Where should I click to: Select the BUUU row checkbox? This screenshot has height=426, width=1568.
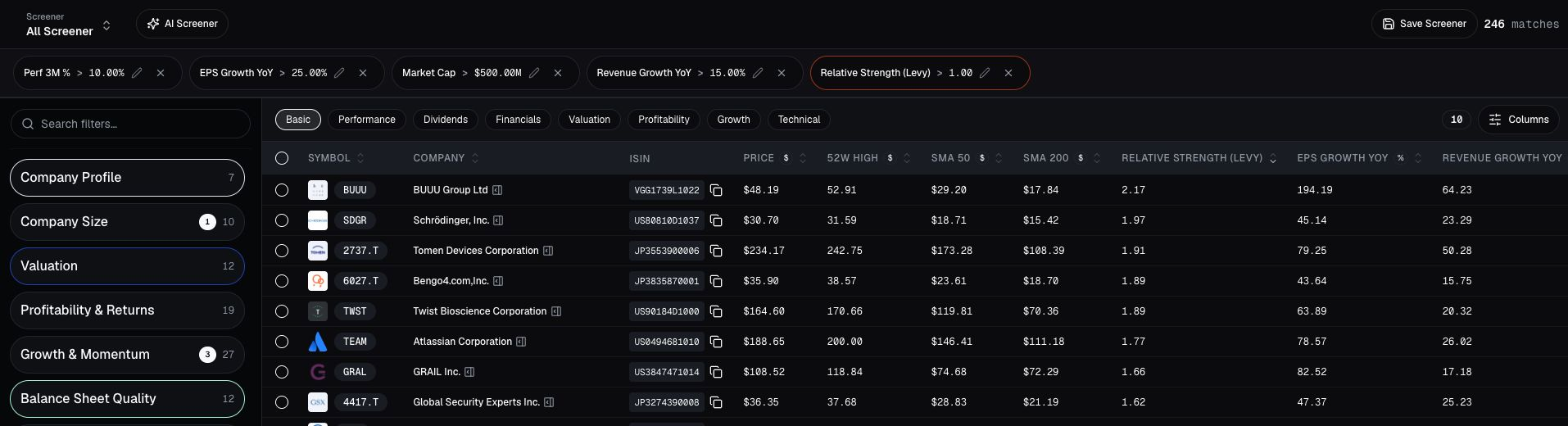[x=282, y=190]
